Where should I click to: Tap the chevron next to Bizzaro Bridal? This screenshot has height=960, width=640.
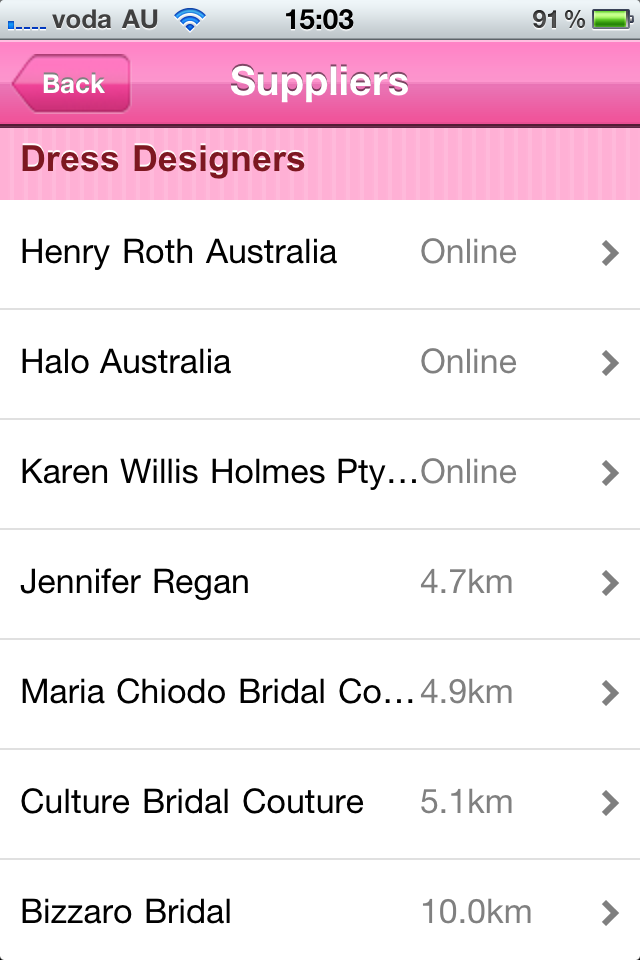tap(610, 914)
